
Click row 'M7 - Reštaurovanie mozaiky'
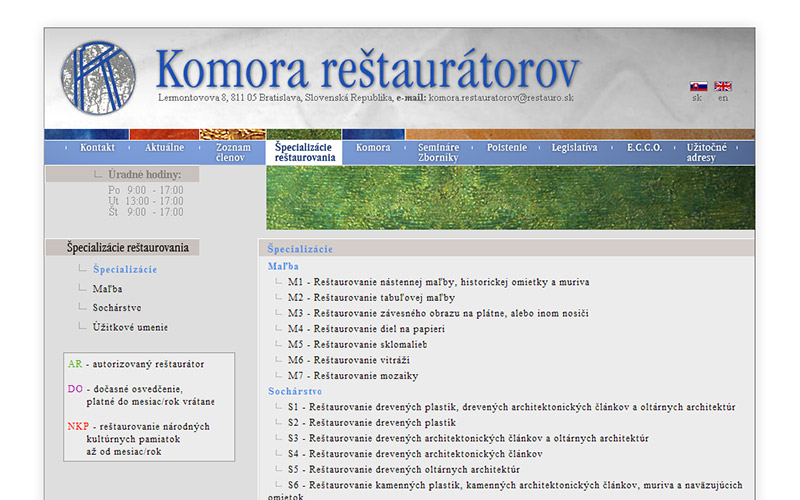[353, 376]
